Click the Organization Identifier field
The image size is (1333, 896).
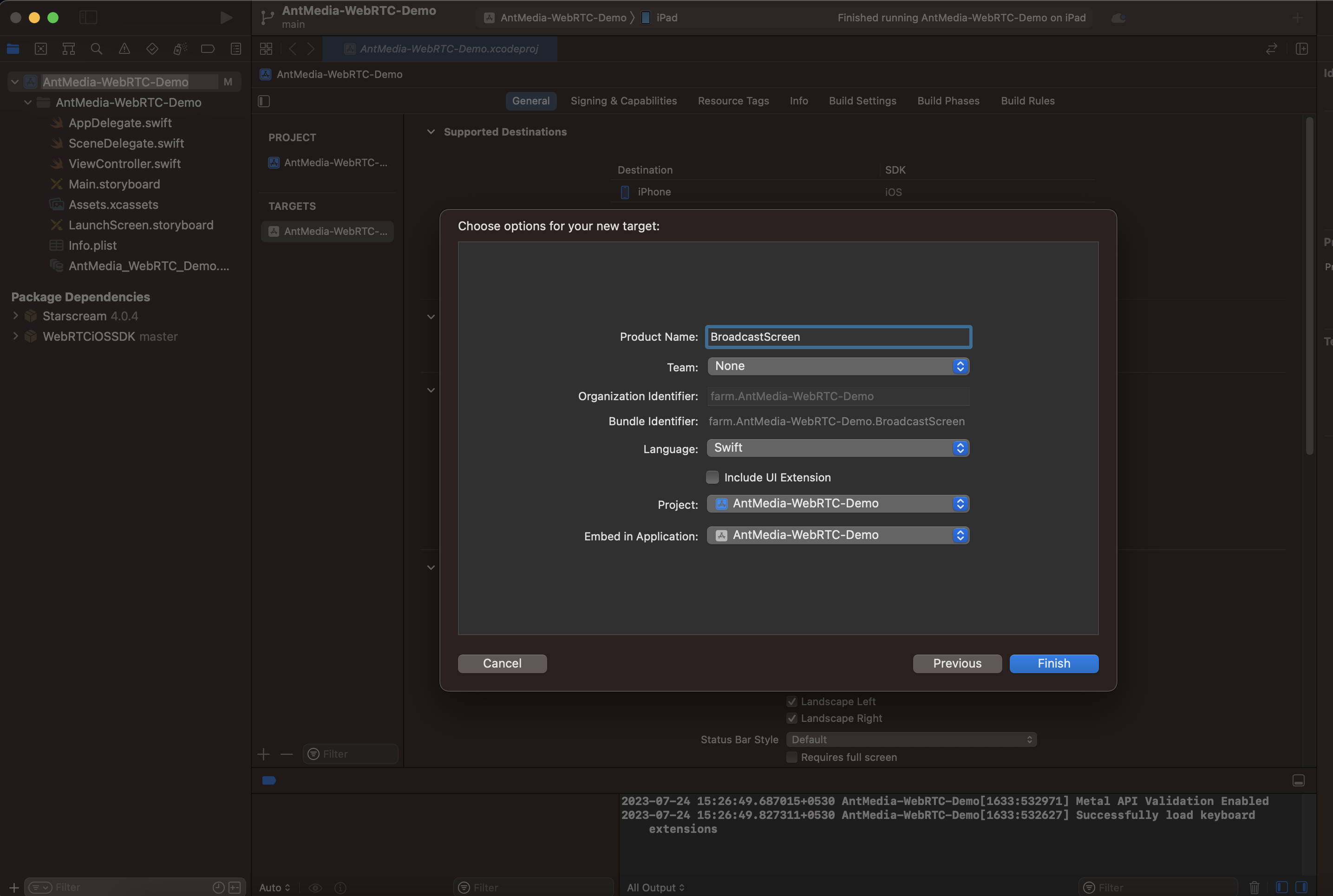(838, 396)
